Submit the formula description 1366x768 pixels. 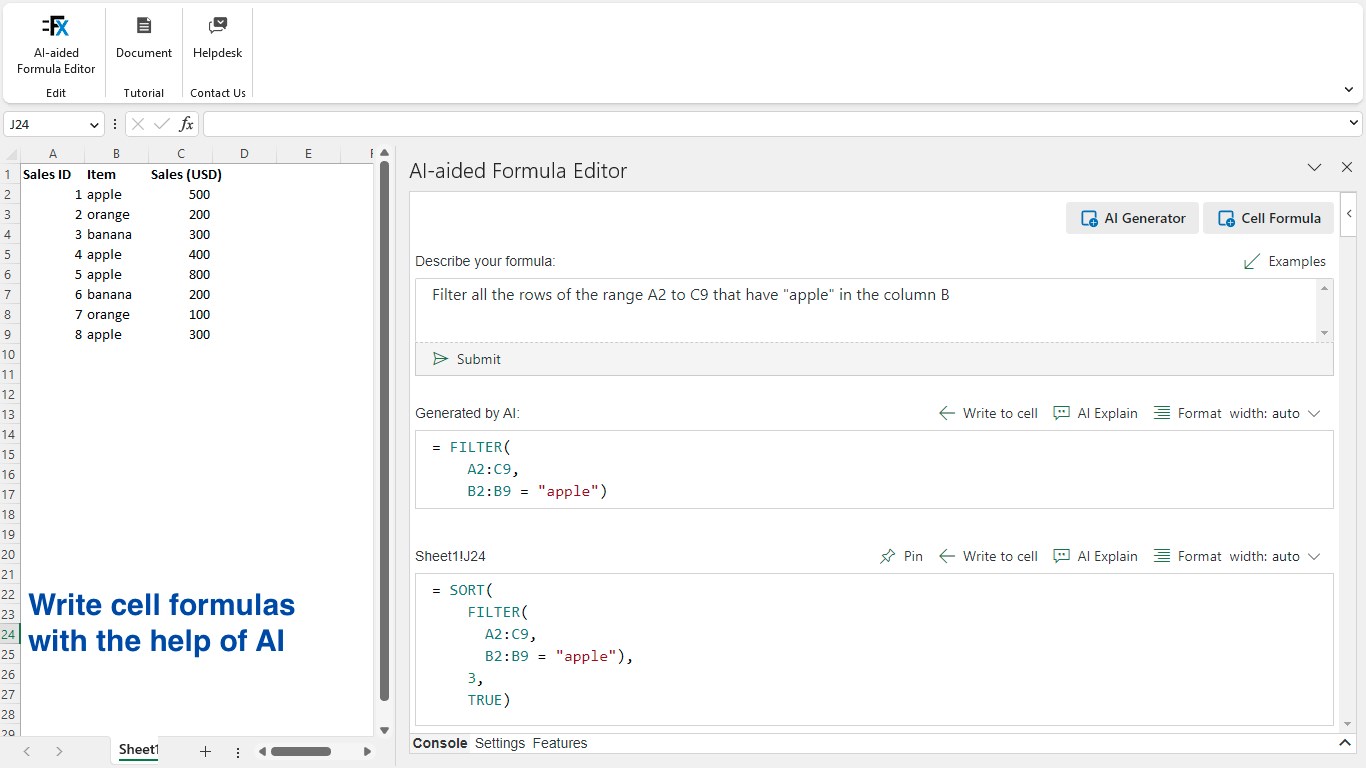(467, 359)
